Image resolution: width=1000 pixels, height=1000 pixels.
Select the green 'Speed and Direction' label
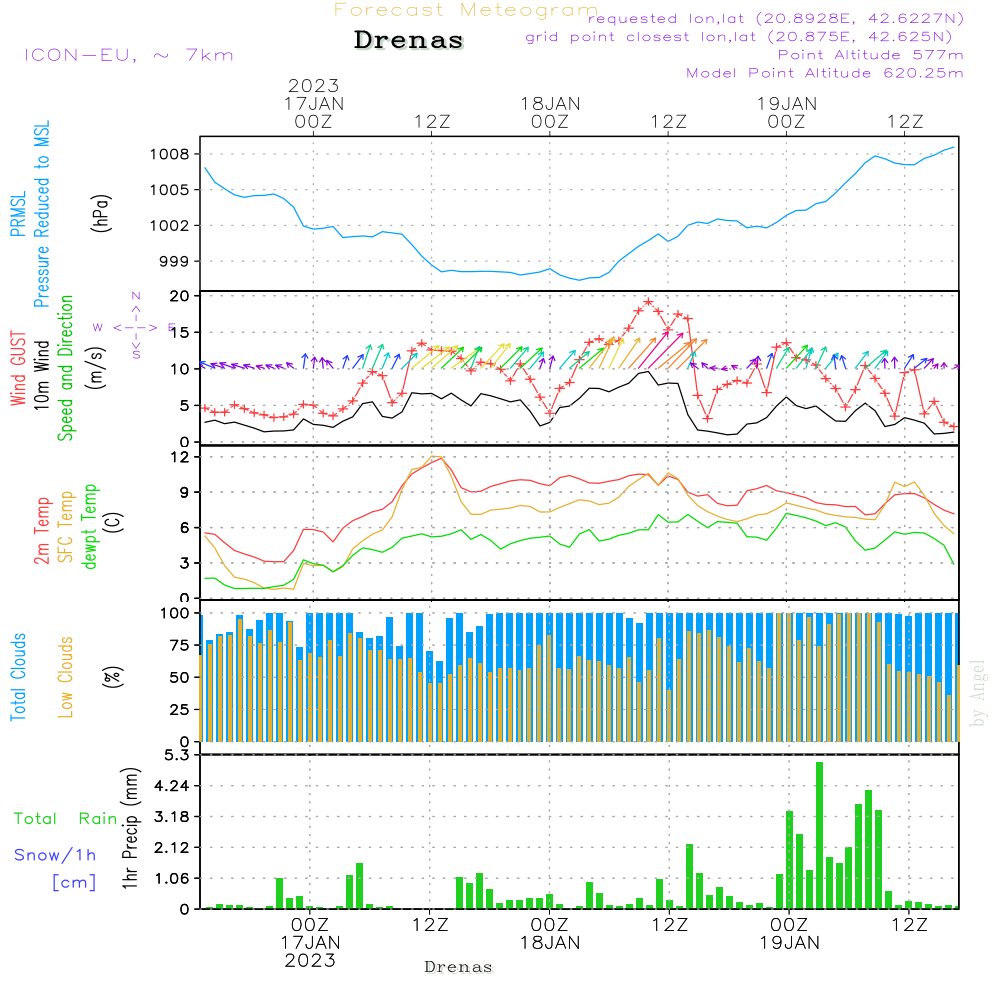[x=65, y=368]
